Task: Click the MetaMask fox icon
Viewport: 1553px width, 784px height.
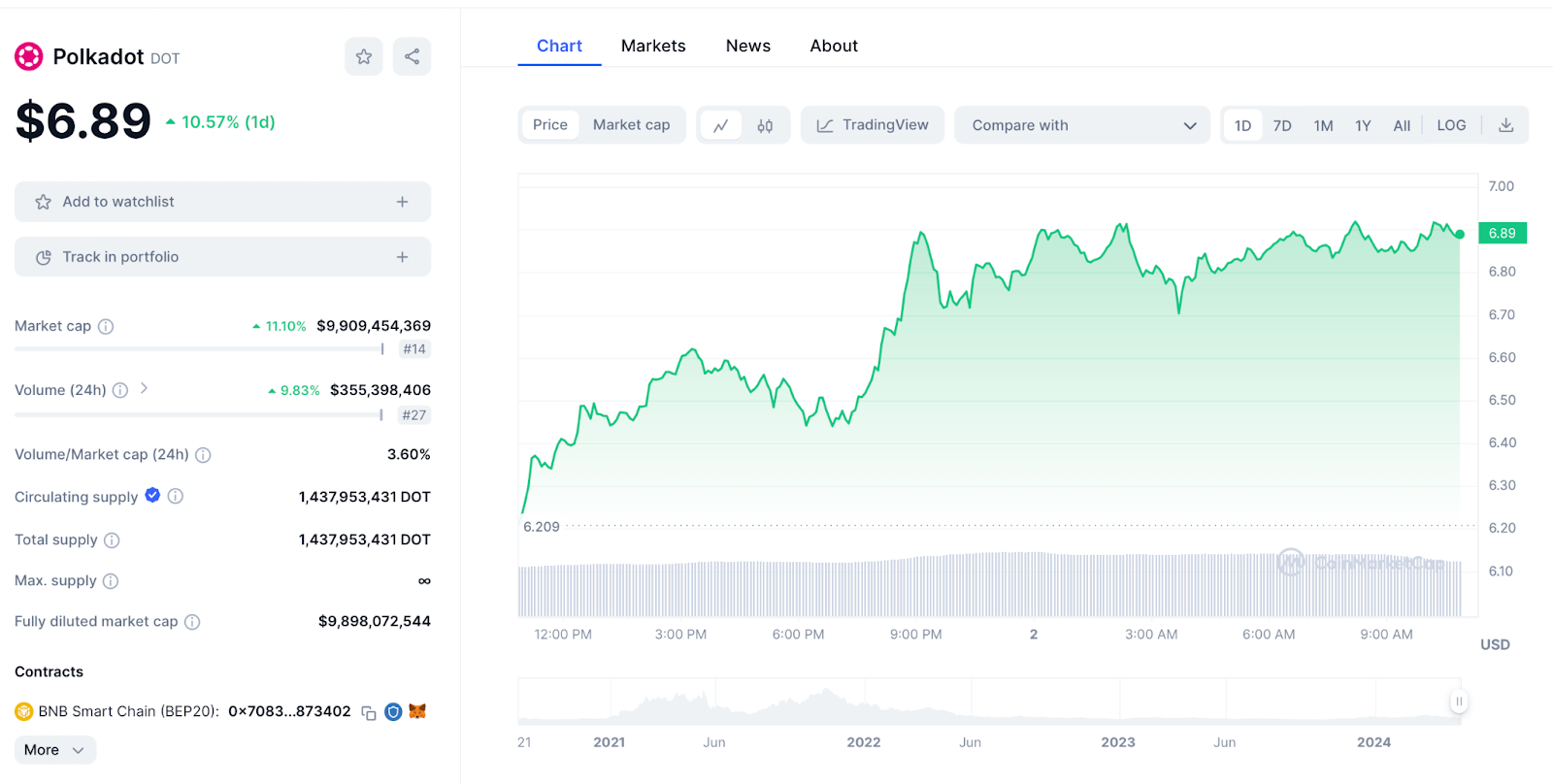Action: pos(417,711)
